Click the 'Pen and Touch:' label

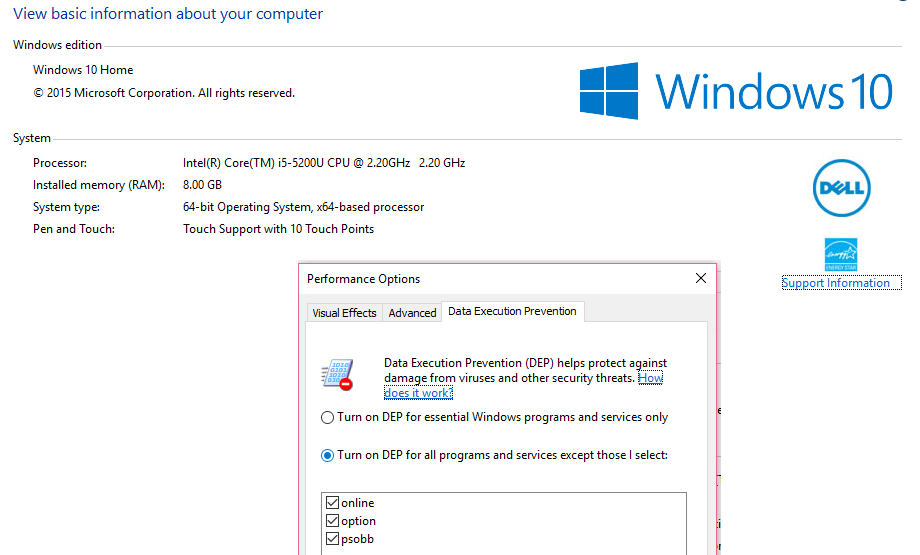click(74, 229)
